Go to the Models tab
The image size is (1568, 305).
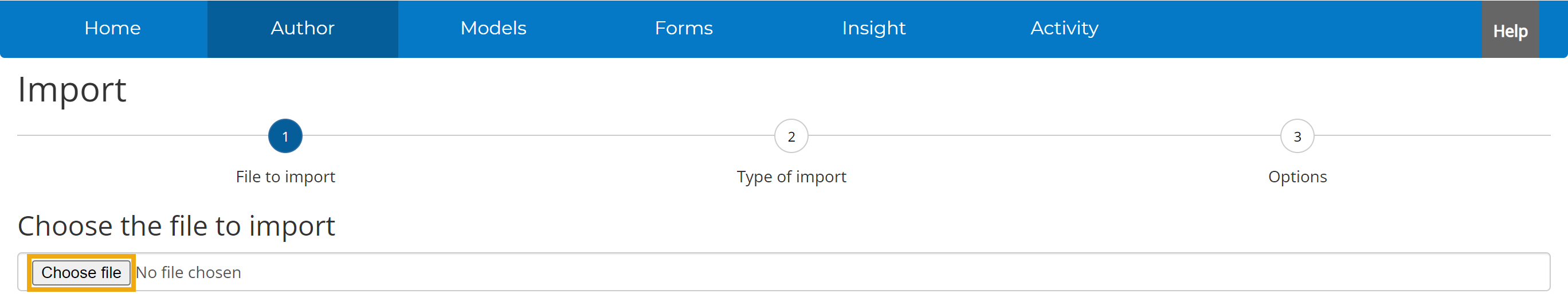click(x=493, y=29)
